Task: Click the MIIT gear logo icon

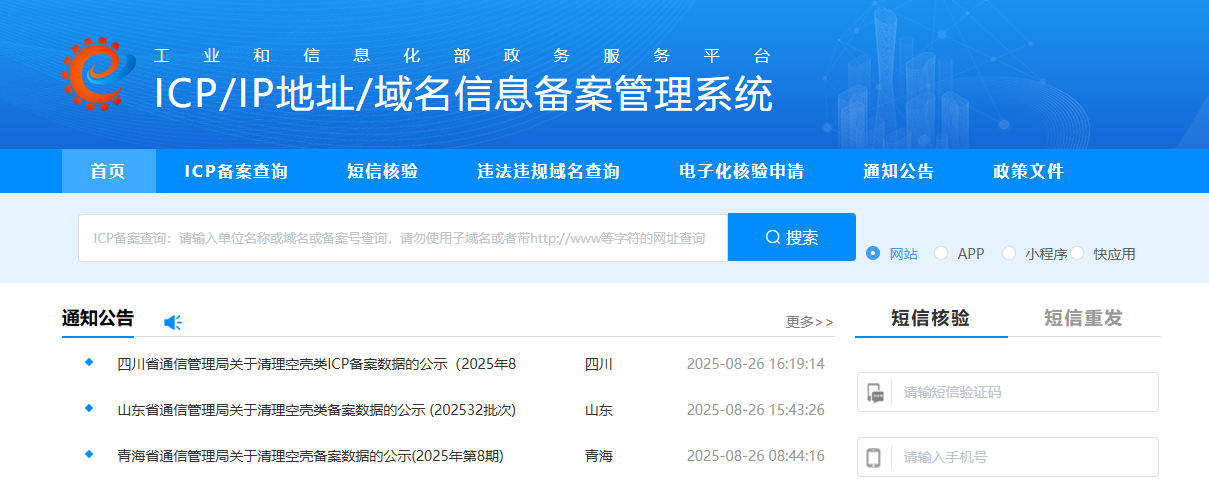Action: [98, 72]
